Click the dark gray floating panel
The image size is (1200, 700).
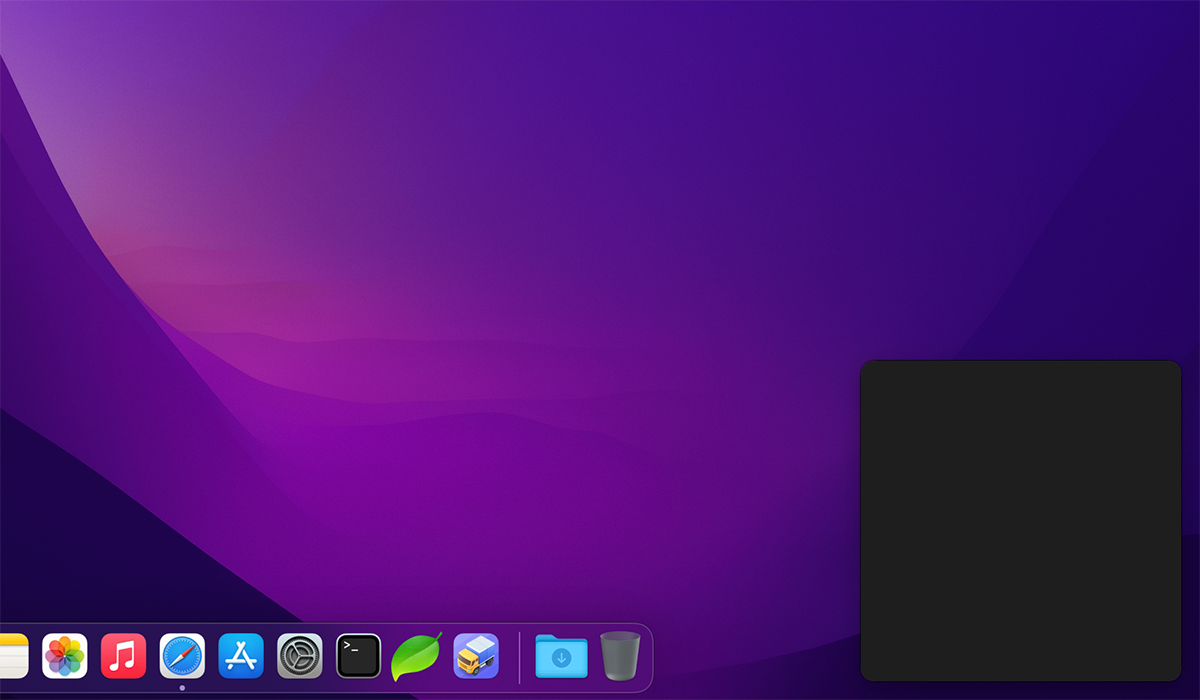pos(1020,520)
